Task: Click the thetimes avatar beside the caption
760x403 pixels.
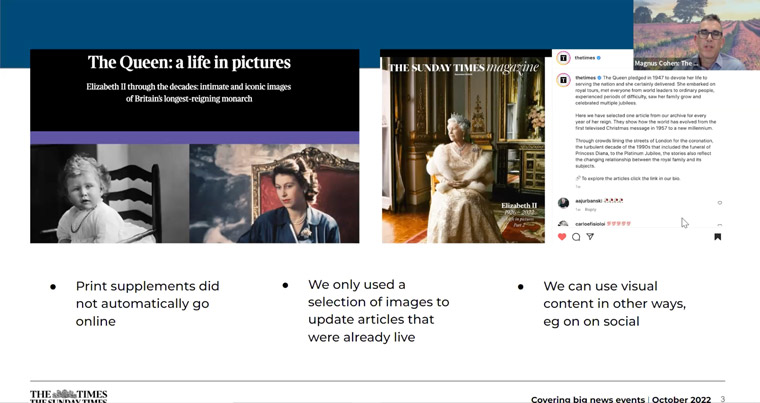Action: (563, 79)
